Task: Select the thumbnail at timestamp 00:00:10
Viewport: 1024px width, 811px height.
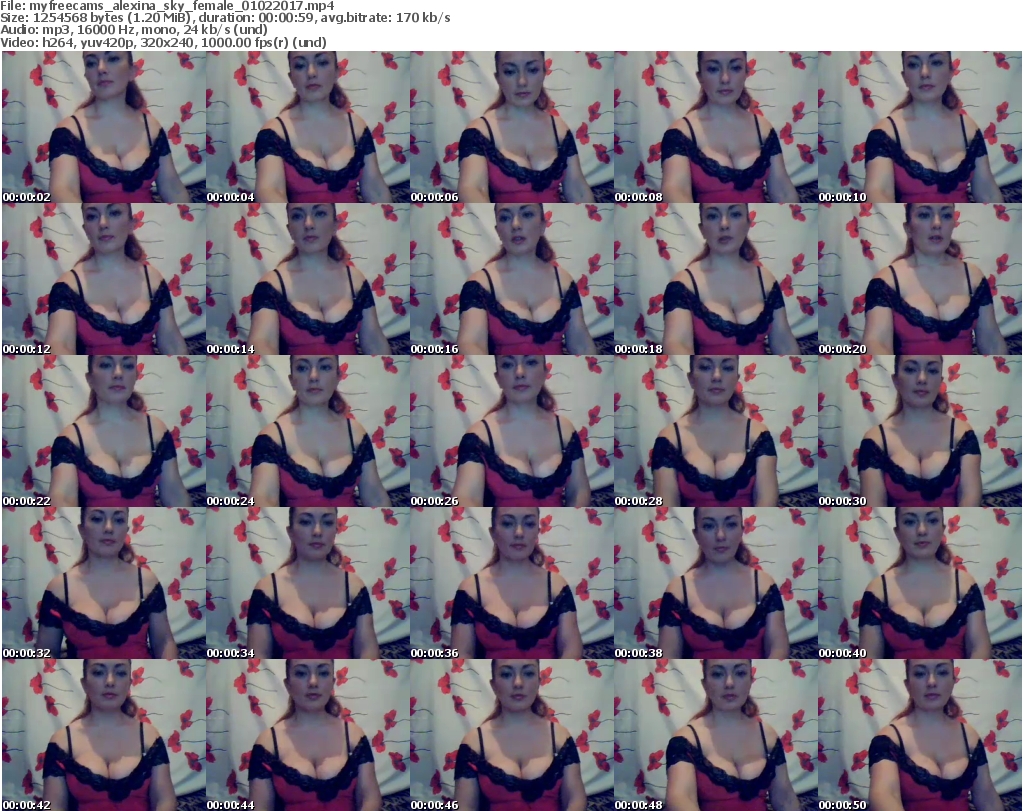Action: pyautogui.click(x=920, y=127)
